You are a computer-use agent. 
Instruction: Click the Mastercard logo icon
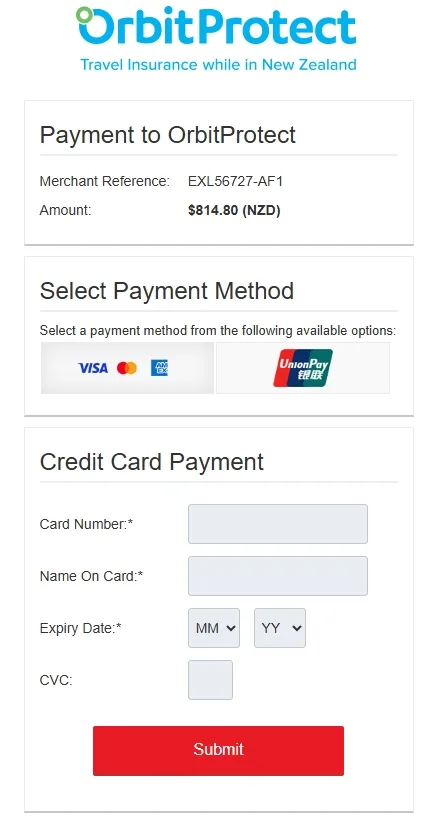127,368
